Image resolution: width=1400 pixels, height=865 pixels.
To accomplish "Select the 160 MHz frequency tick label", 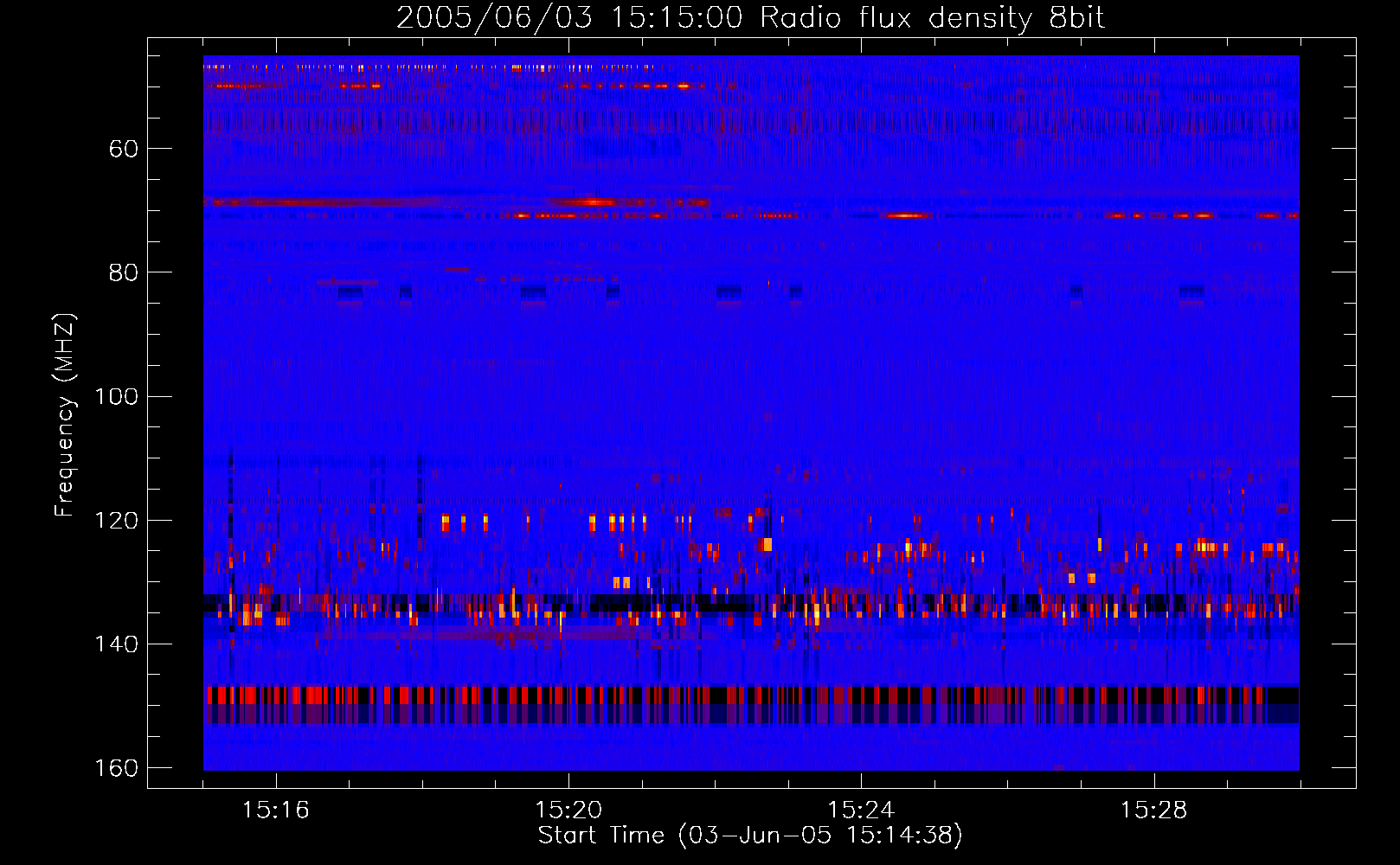I will 117,768.
